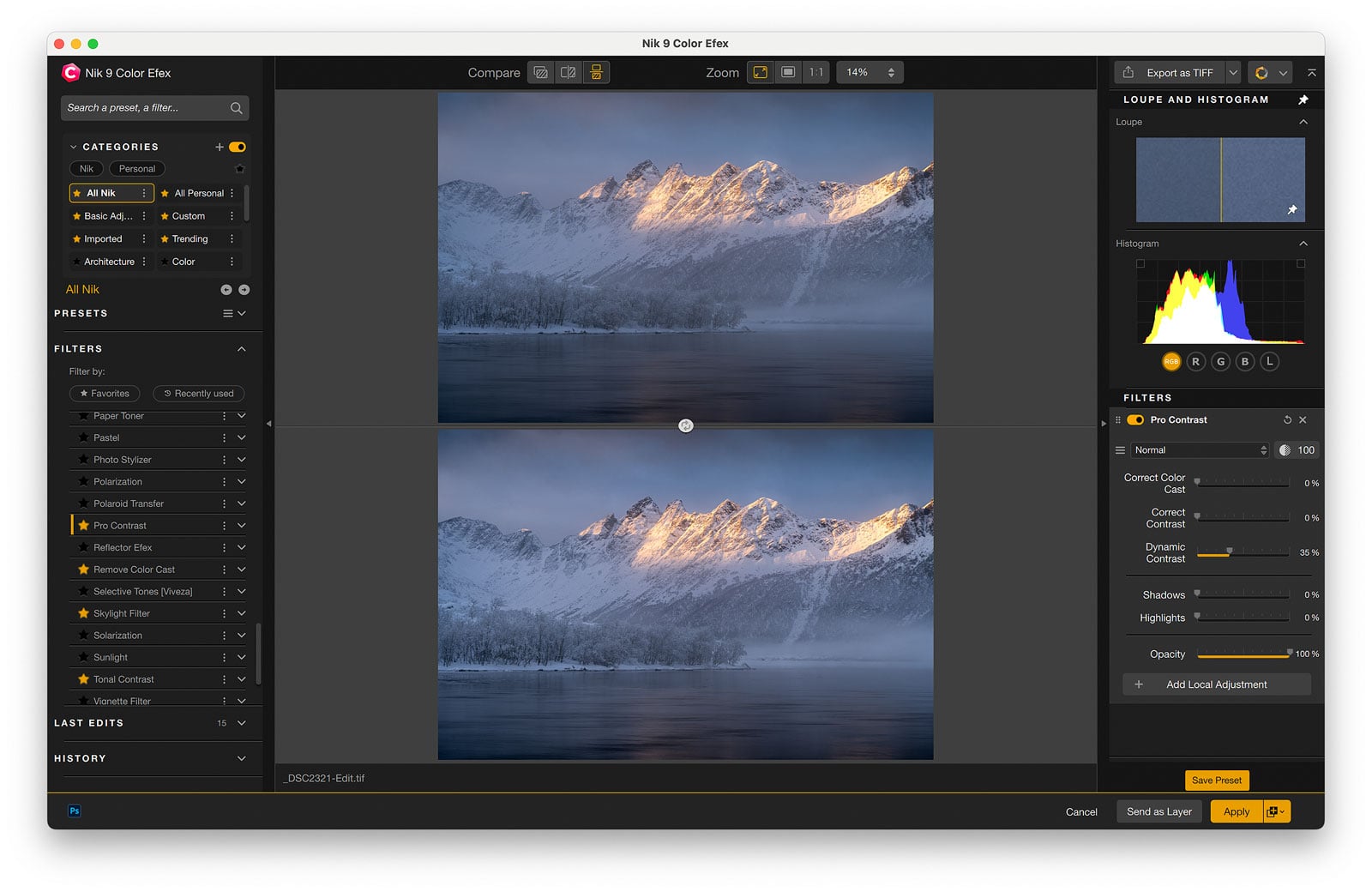This screenshot has width=1372, height=892.
Task: Select the RGB histogram channel
Action: click(1171, 362)
